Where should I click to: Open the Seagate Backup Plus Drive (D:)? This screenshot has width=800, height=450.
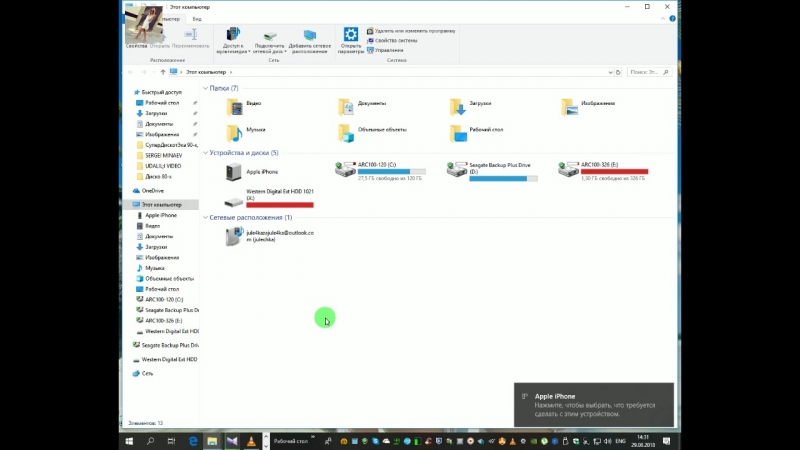coord(457,169)
